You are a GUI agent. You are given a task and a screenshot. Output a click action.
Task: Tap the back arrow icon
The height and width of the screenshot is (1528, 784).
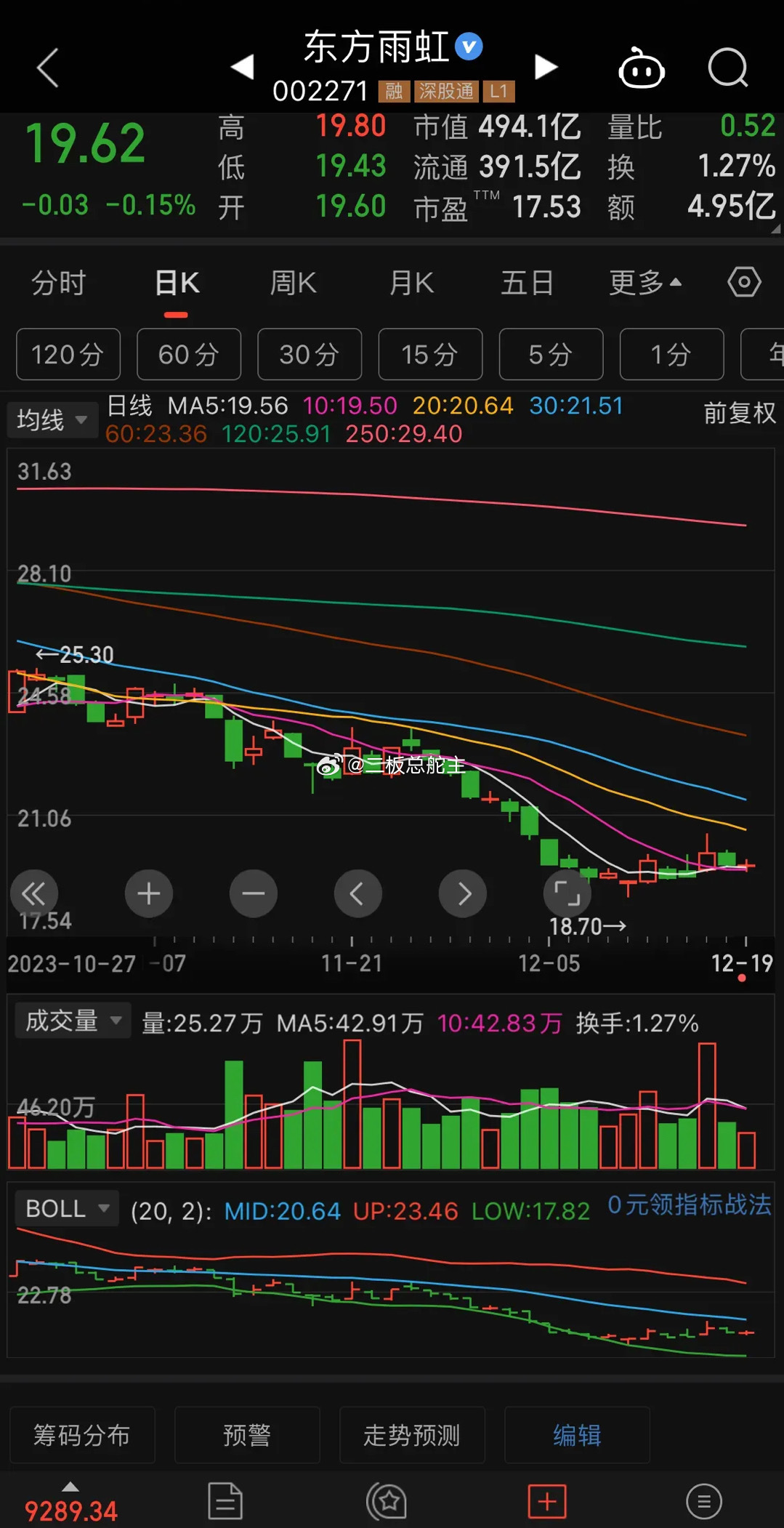pyautogui.click(x=47, y=68)
